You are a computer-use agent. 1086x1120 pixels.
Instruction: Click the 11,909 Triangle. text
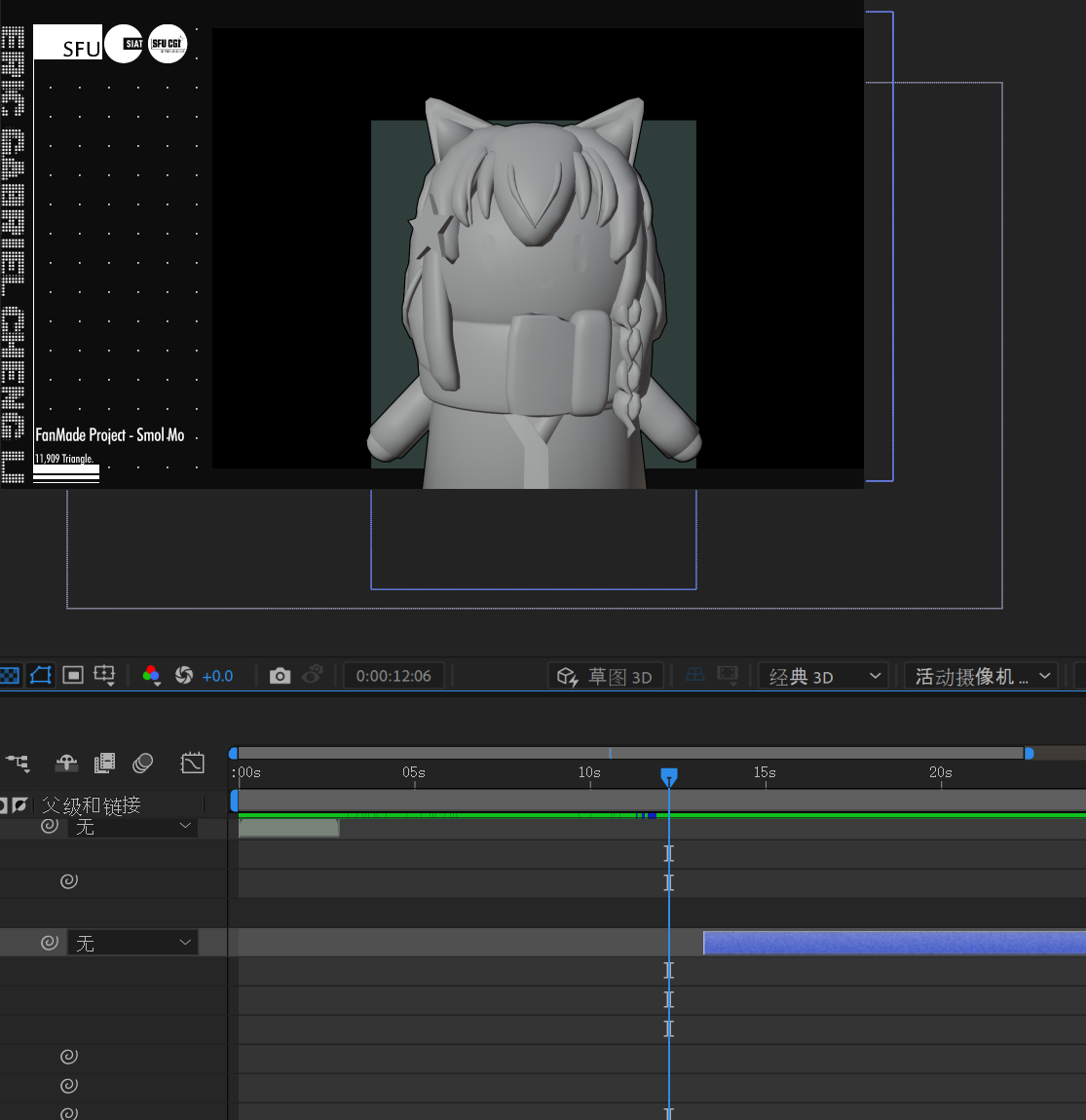tap(64, 459)
